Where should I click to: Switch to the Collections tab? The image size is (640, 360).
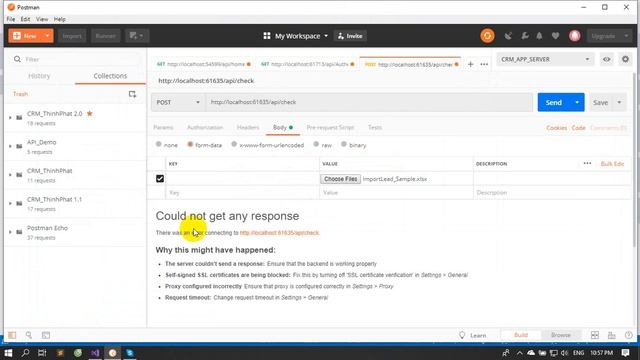[x=110, y=76]
